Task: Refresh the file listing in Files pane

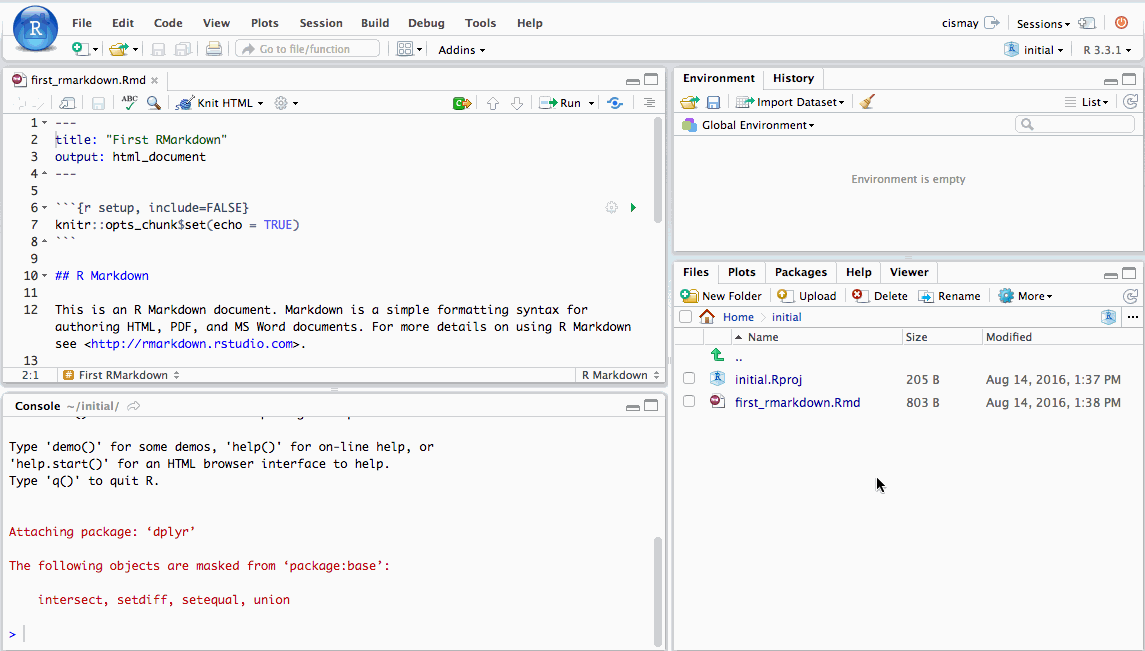Action: tap(1129, 295)
